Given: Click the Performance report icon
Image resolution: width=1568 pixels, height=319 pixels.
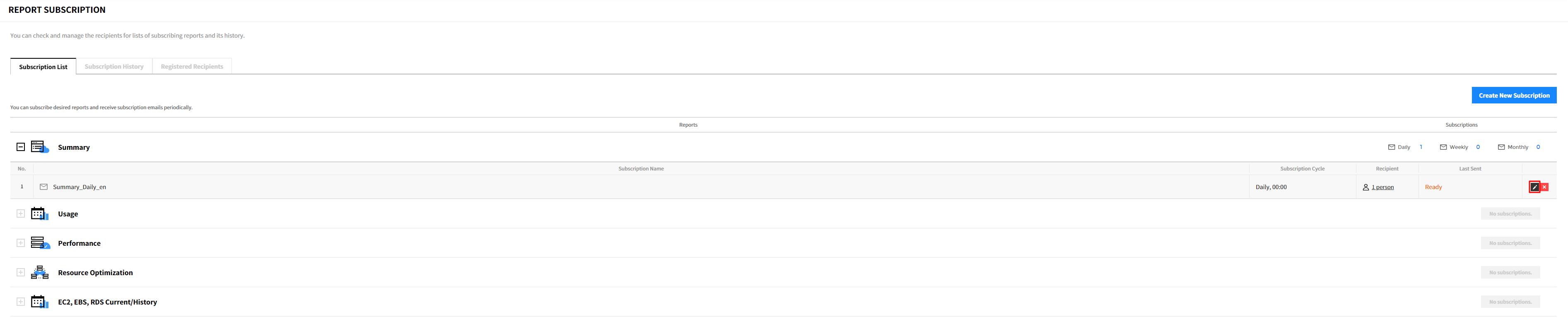Looking at the screenshot, I should [40, 243].
